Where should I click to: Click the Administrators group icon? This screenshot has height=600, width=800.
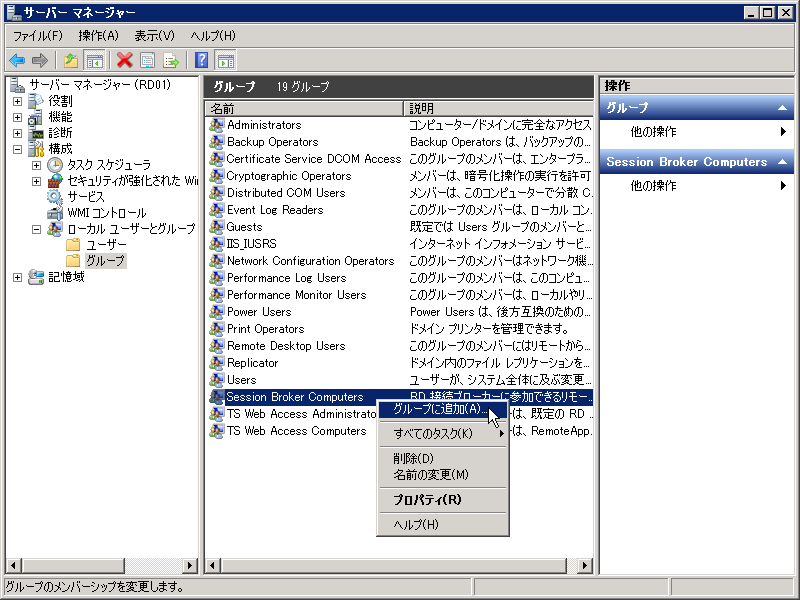click(216, 125)
